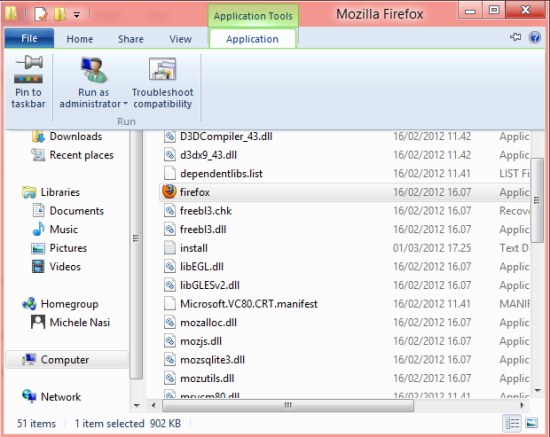Select the libGLESv2.dll file icon
550x437 pixels.
[170, 285]
